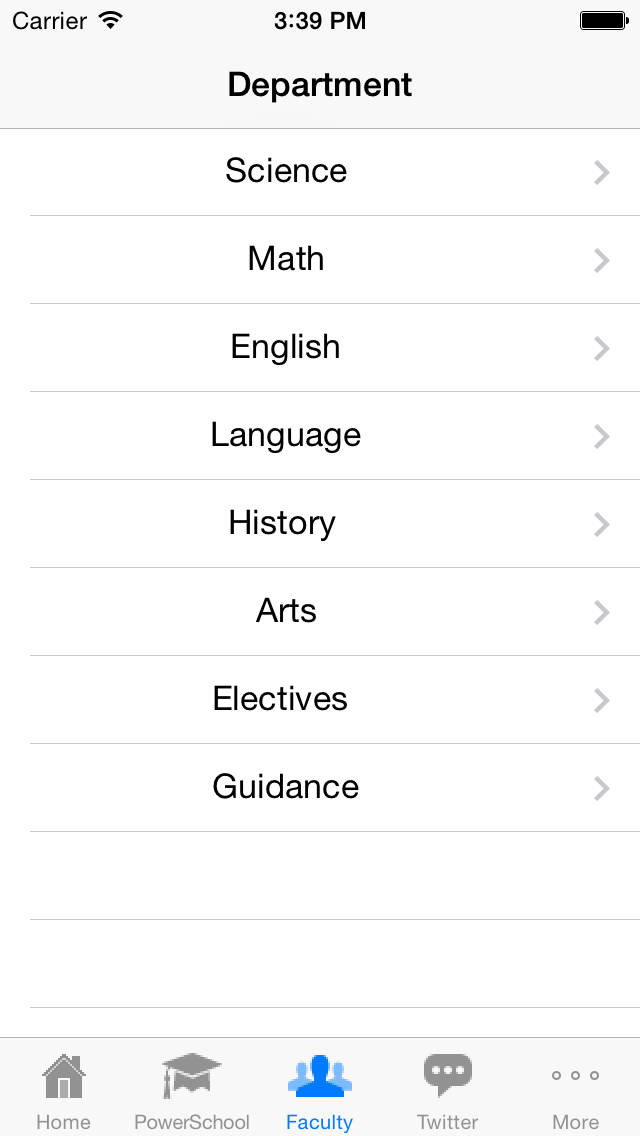Screen dimensions: 640x1136
Task: Select the Faculty people icon
Action: click(x=319, y=1076)
